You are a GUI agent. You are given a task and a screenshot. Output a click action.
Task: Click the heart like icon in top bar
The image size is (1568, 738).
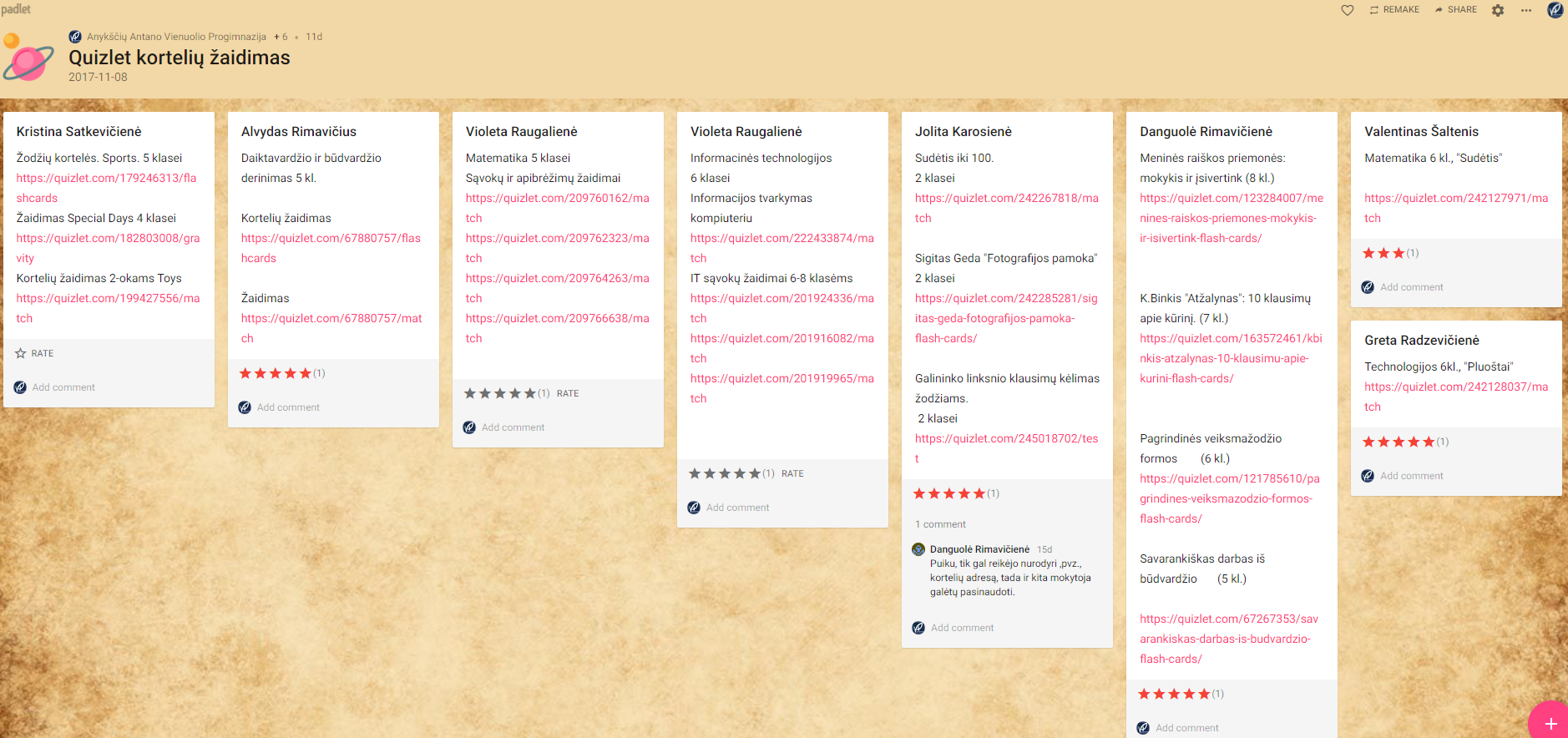[x=1347, y=10]
